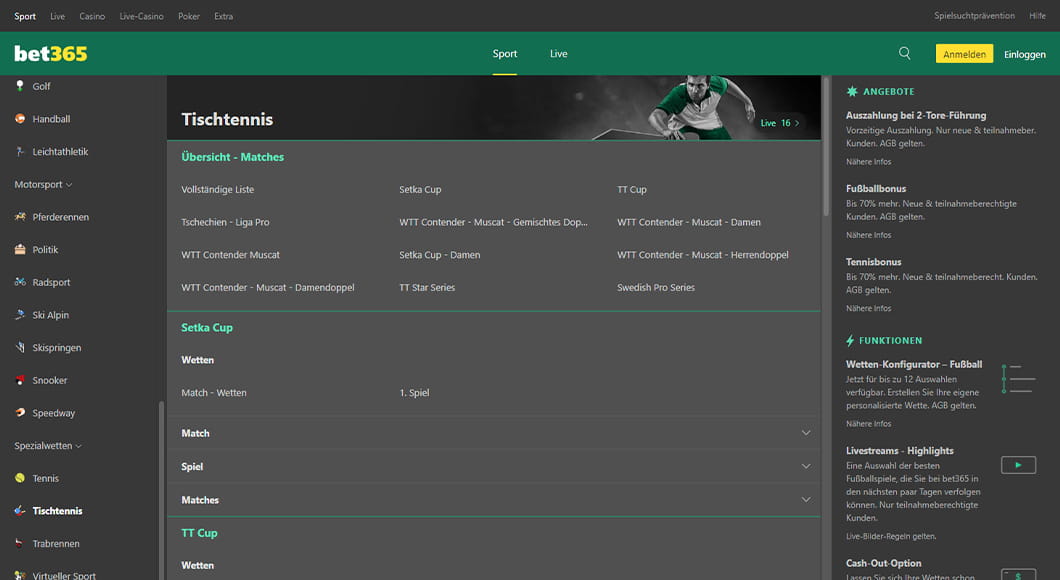The width and height of the screenshot is (1060, 580).
Task: Click the TT Cup section heading
Action: click(x=199, y=533)
